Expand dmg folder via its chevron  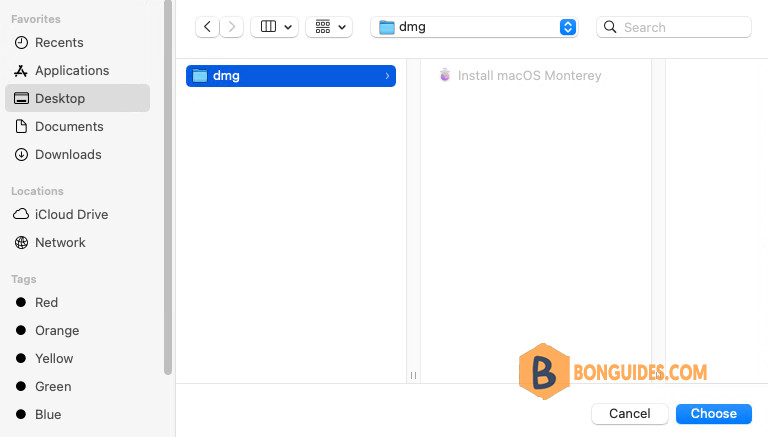click(387, 76)
